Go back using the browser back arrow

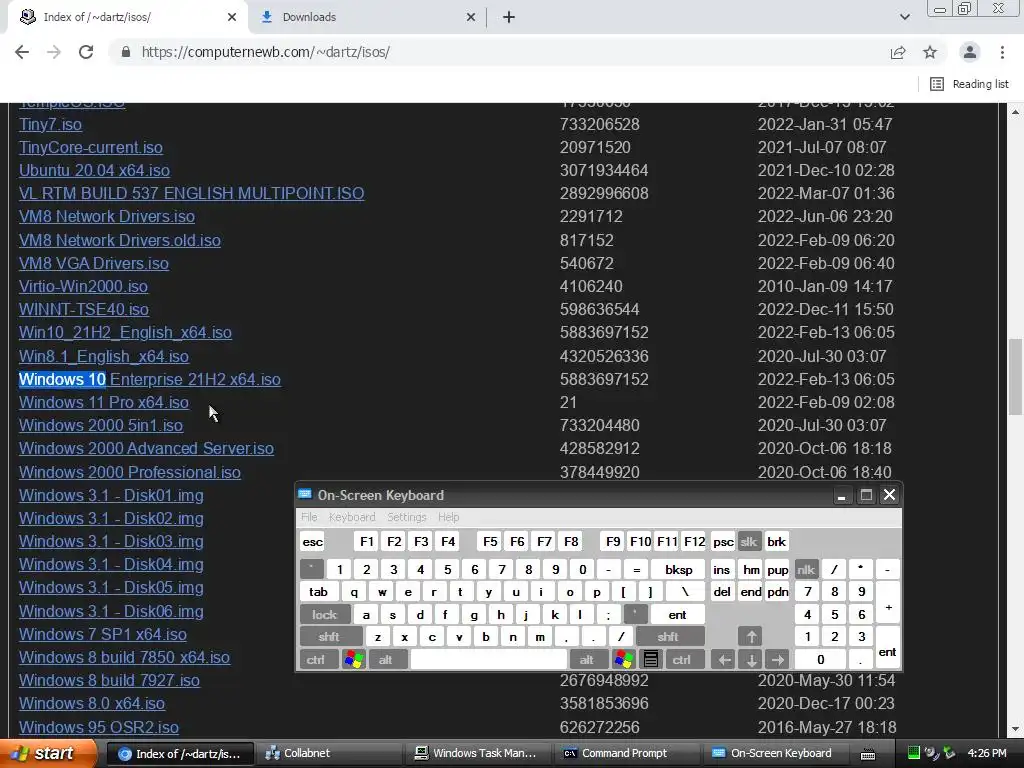tap(22, 52)
